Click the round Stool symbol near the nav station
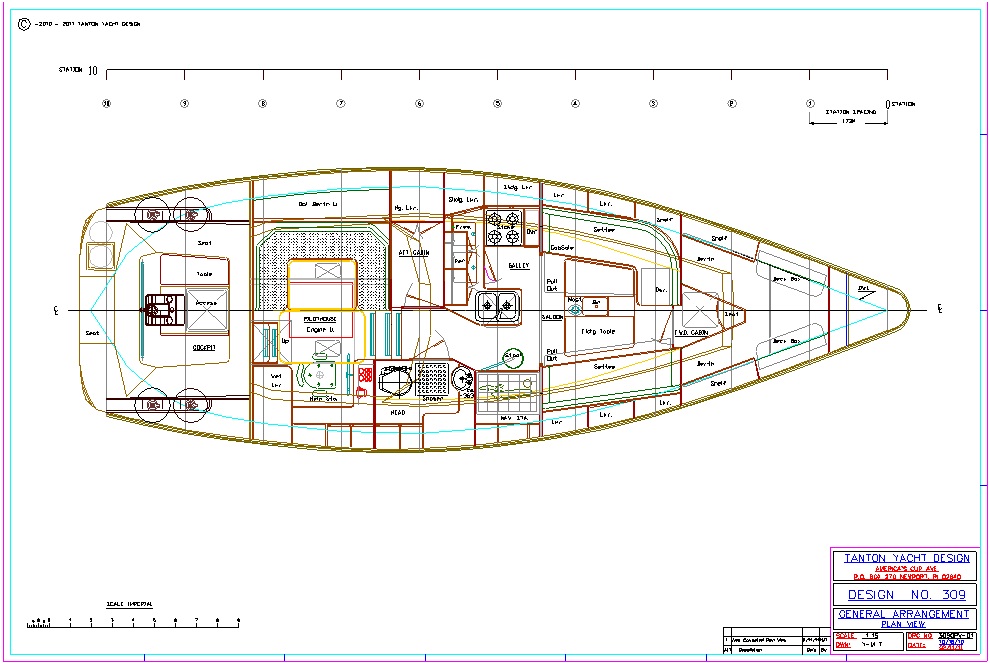This screenshot has width=990, height=663. [513, 356]
